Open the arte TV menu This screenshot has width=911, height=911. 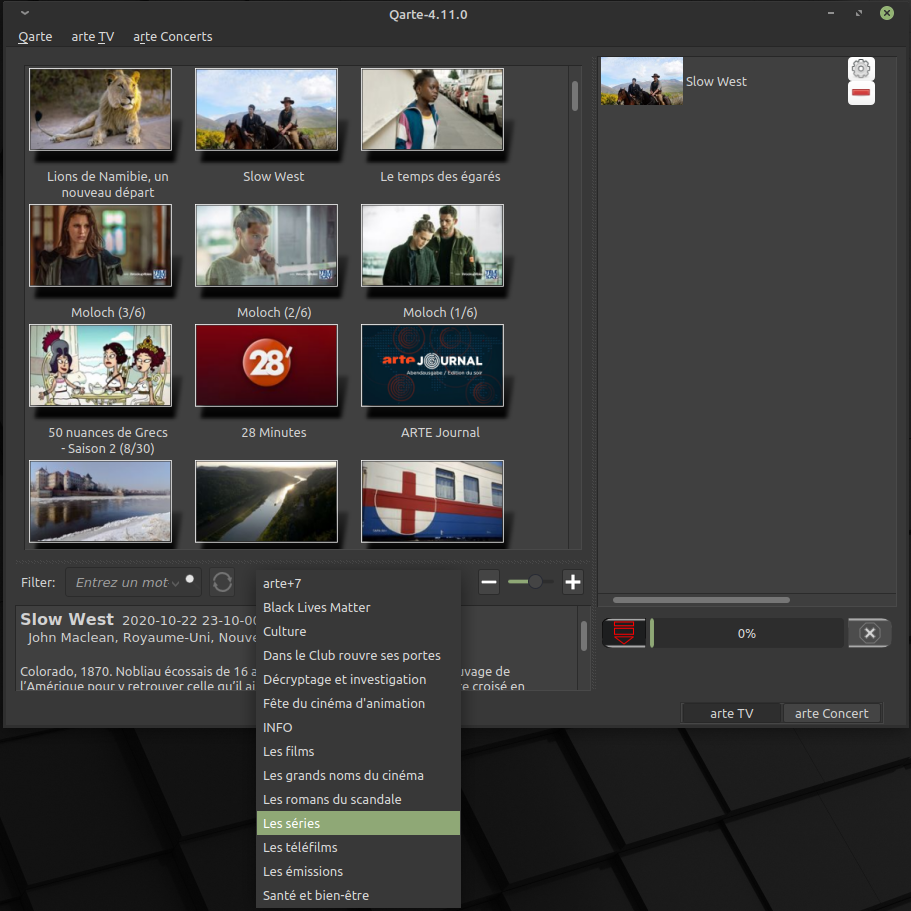pyautogui.click(x=92, y=37)
